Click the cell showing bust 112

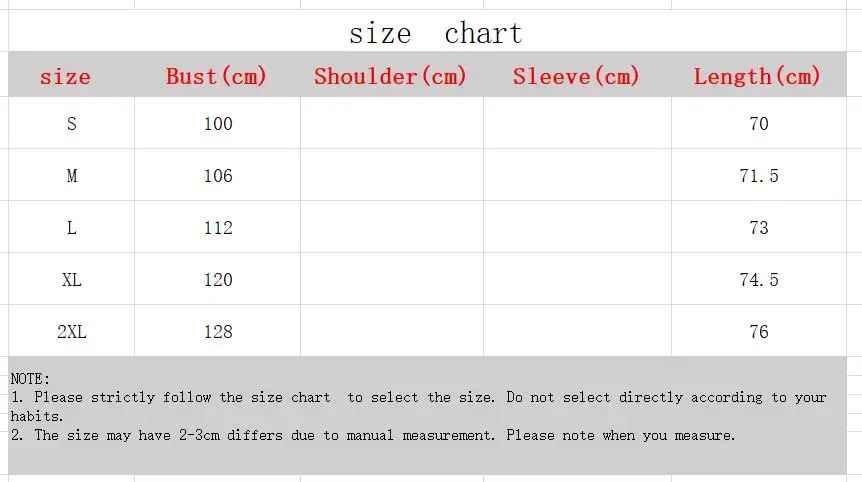[x=217, y=228]
